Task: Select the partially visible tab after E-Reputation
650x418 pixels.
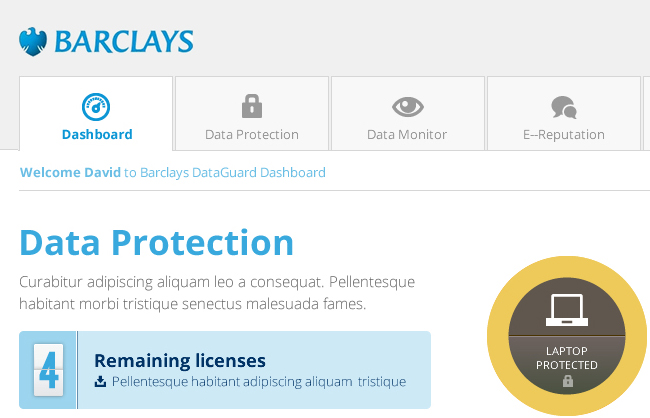Action: (x=646, y=113)
